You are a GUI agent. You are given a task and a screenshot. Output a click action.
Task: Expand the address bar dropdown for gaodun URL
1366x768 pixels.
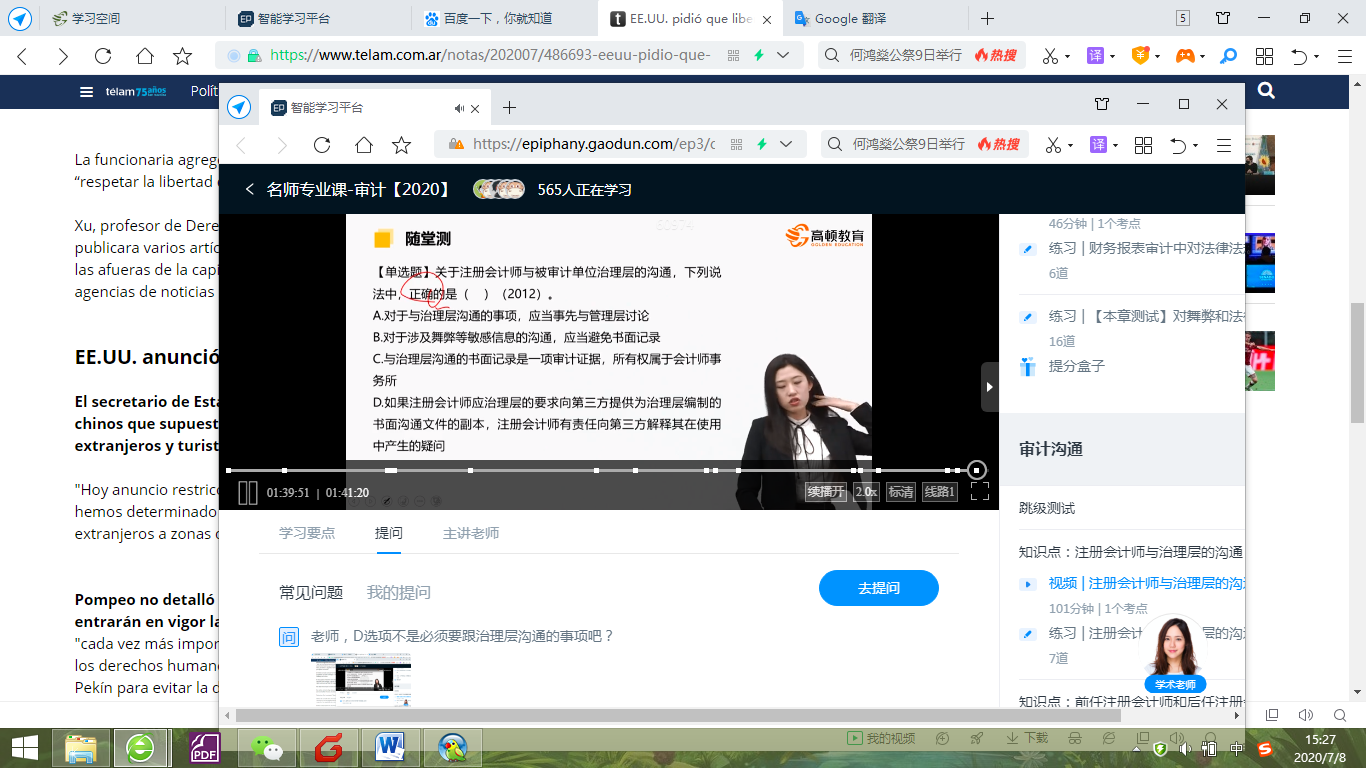786,144
